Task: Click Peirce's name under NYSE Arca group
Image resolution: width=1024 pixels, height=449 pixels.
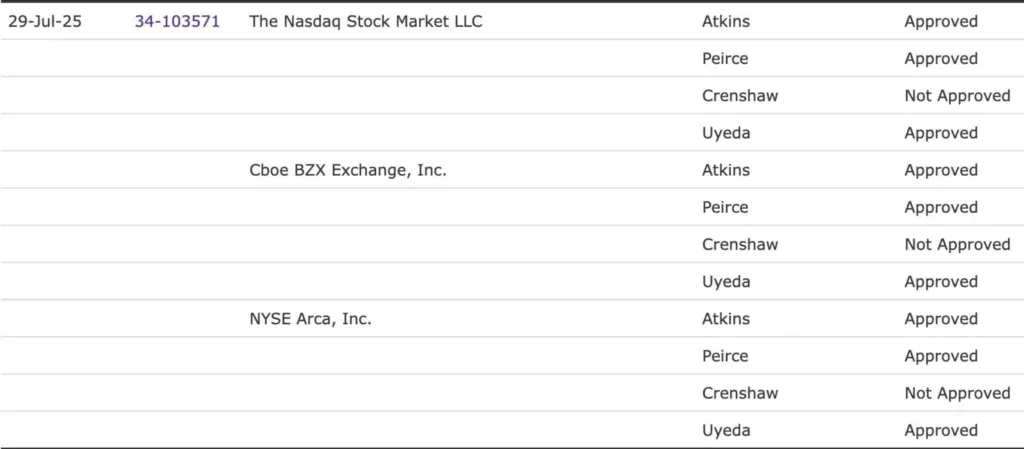Action: point(725,356)
